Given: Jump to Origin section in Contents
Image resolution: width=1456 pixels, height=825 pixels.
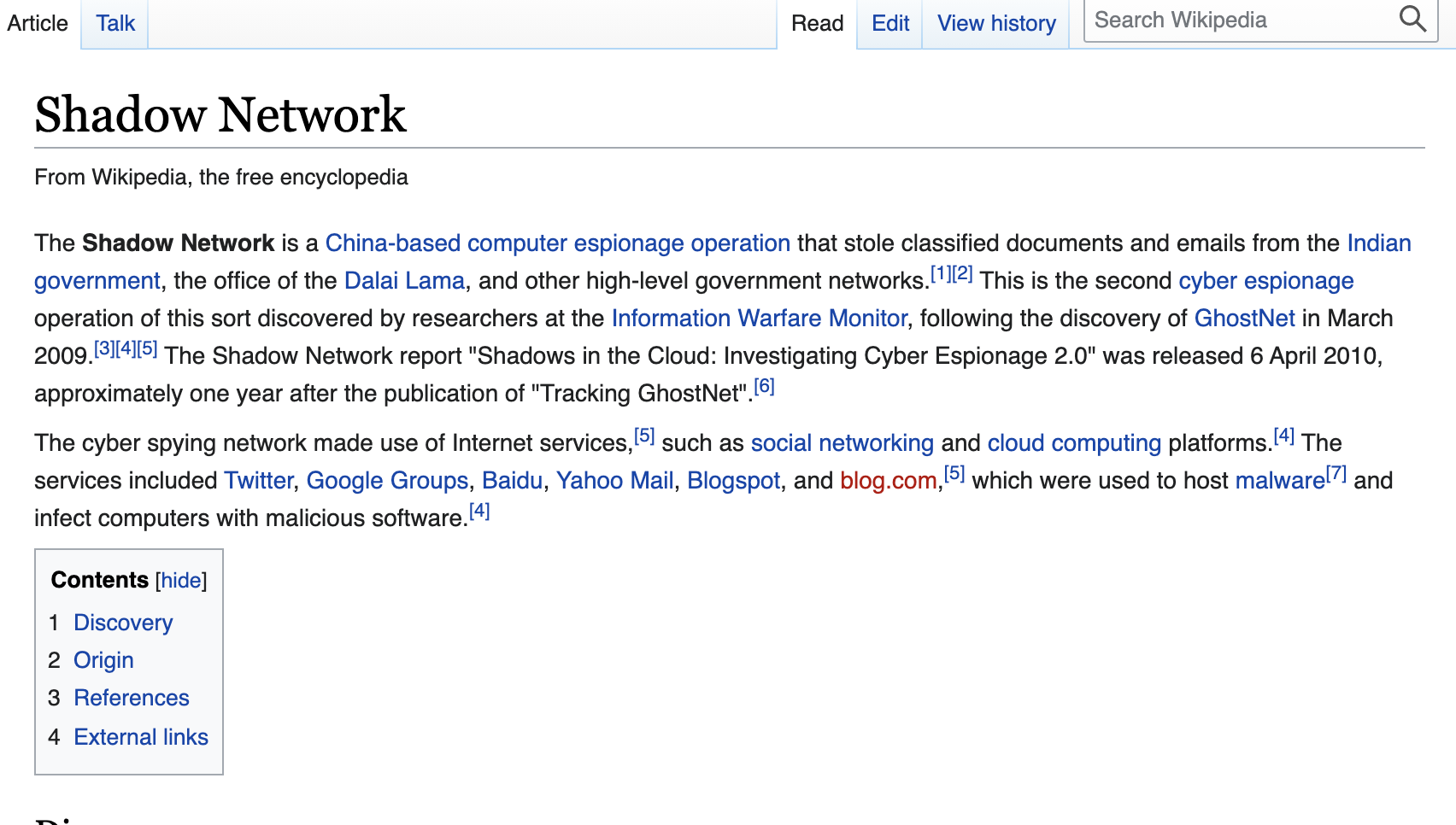Looking at the screenshot, I should pyautogui.click(x=103, y=660).
